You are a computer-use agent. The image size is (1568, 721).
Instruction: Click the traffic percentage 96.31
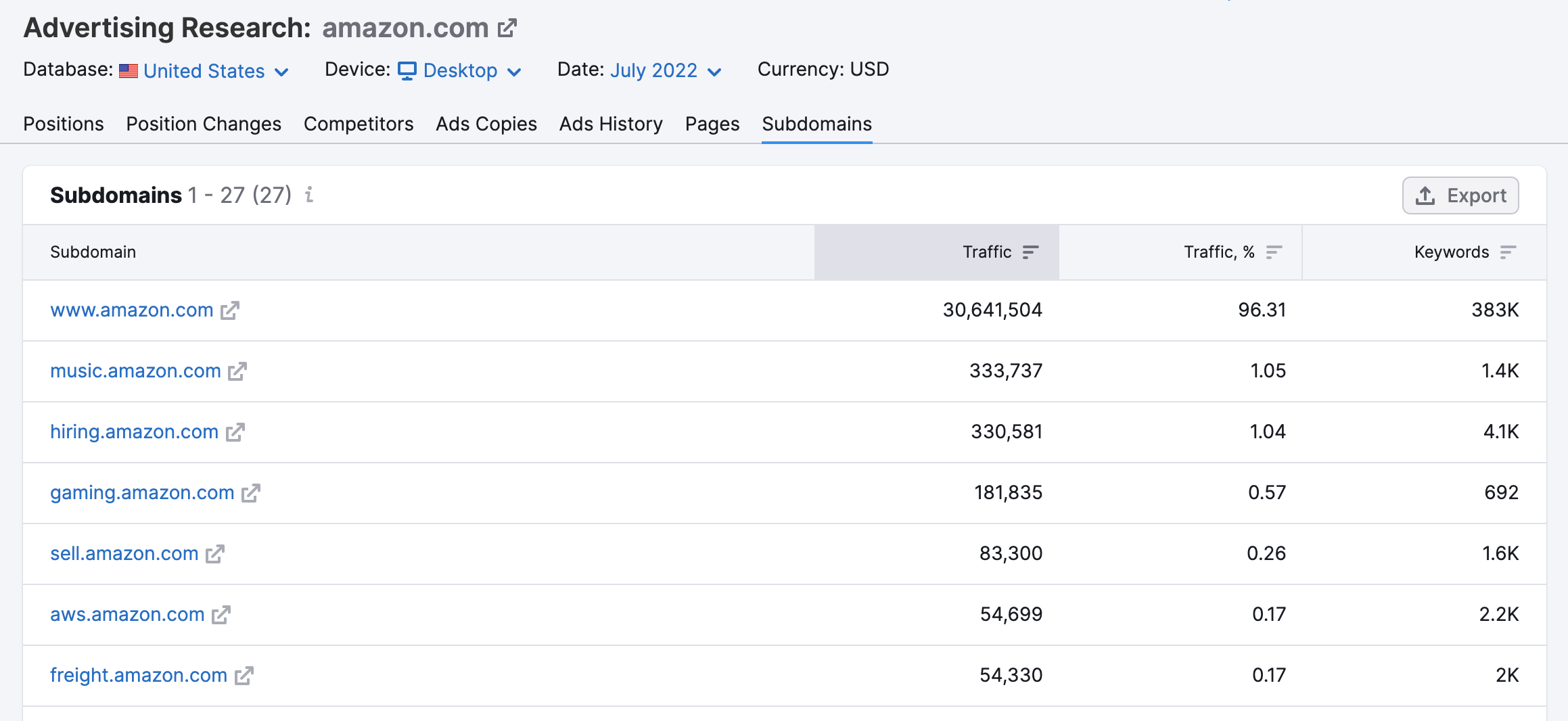(x=1262, y=310)
